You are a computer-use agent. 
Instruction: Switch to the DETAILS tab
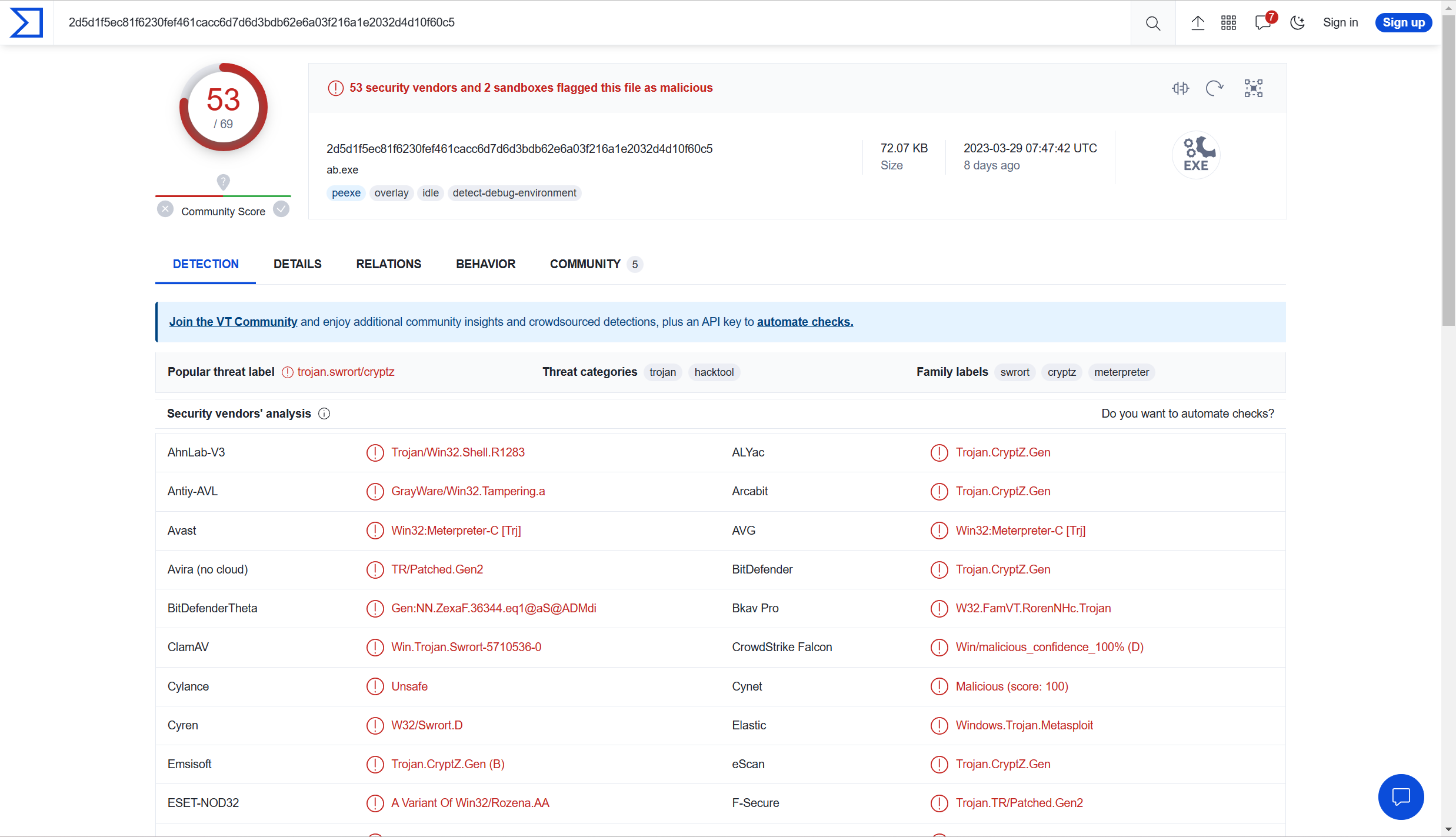click(297, 264)
